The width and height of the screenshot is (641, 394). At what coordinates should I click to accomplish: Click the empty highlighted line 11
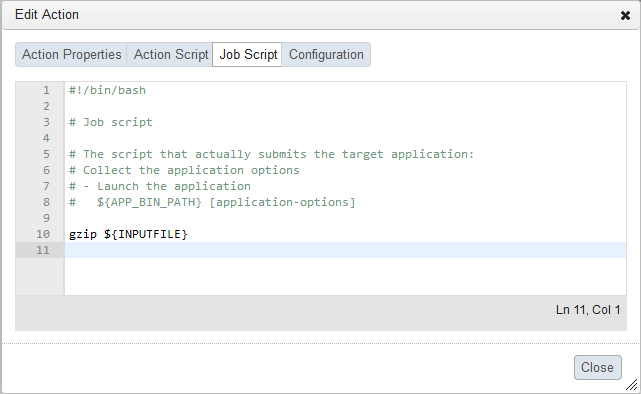coord(345,250)
